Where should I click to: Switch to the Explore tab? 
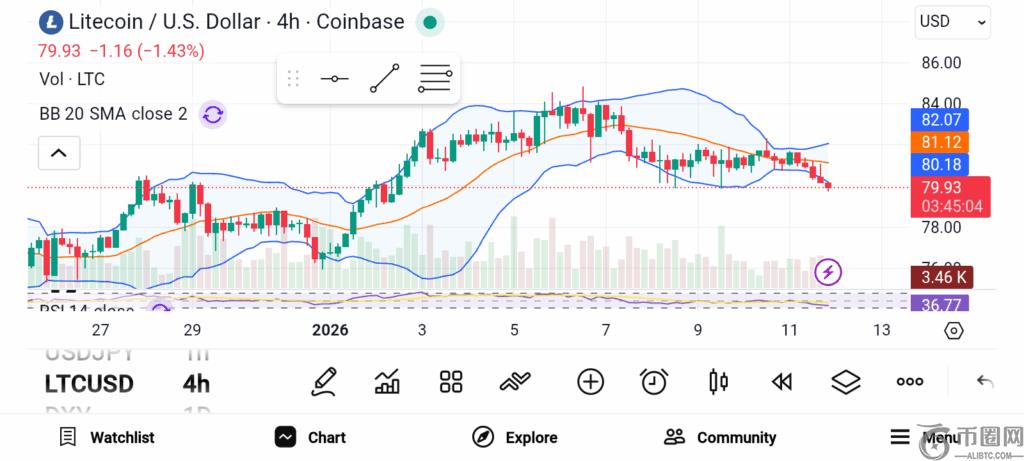pyautogui.click(x=515, y=437)
